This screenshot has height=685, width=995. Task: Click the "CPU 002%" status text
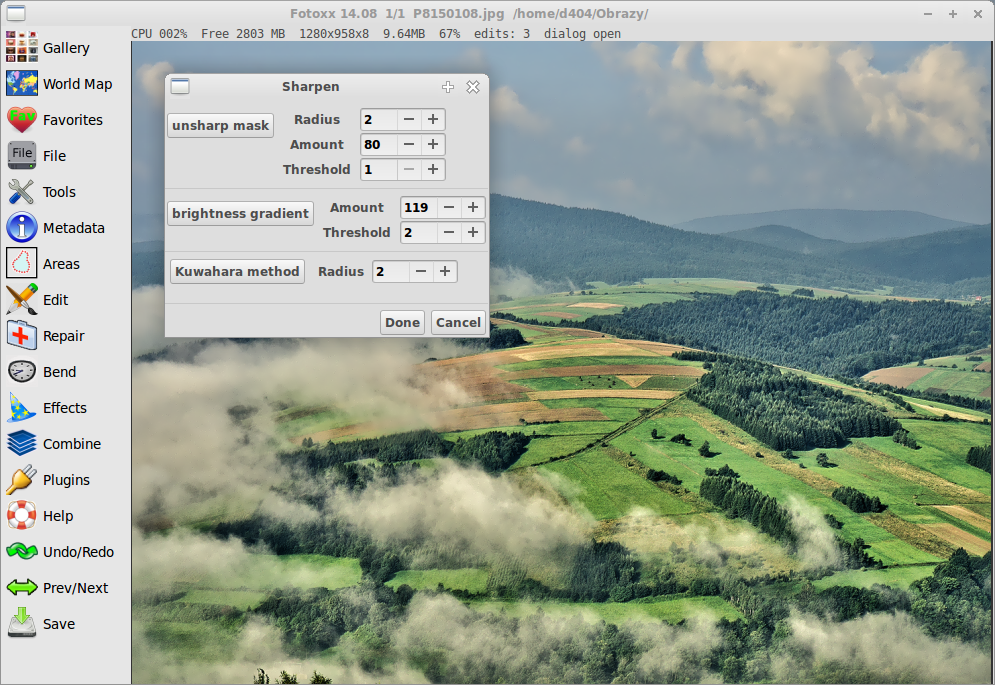click(x=159, y=34)
